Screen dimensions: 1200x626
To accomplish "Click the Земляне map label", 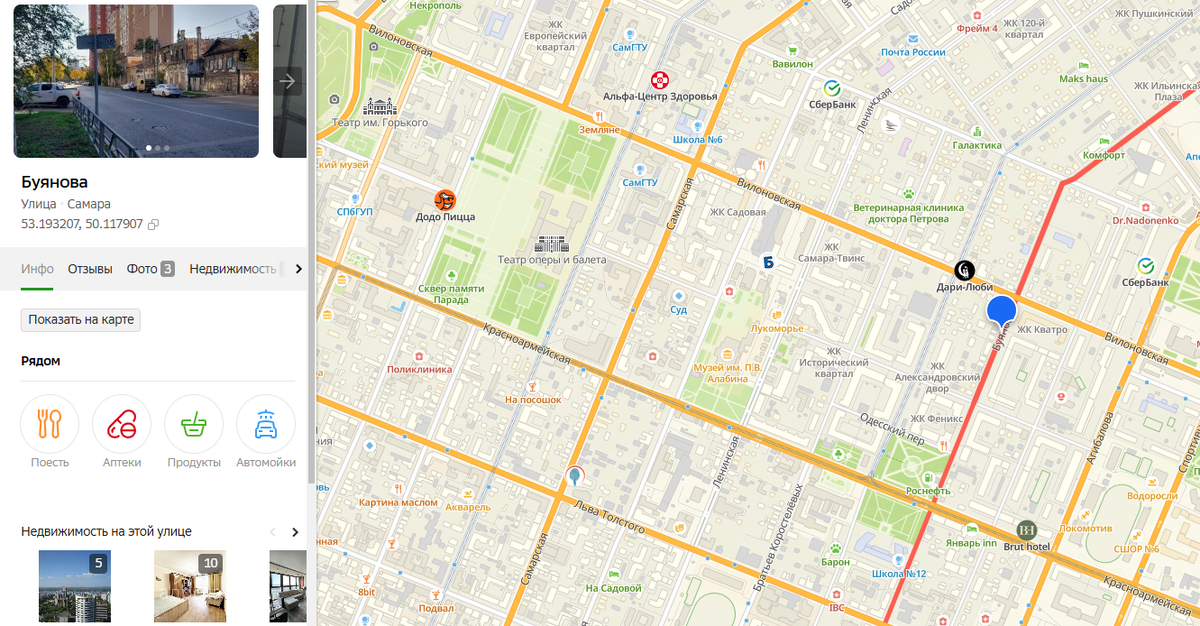I will (x=600, y=130).
